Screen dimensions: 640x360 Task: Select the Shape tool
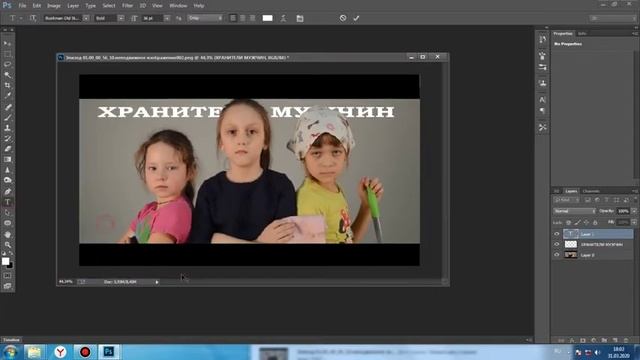7,223
